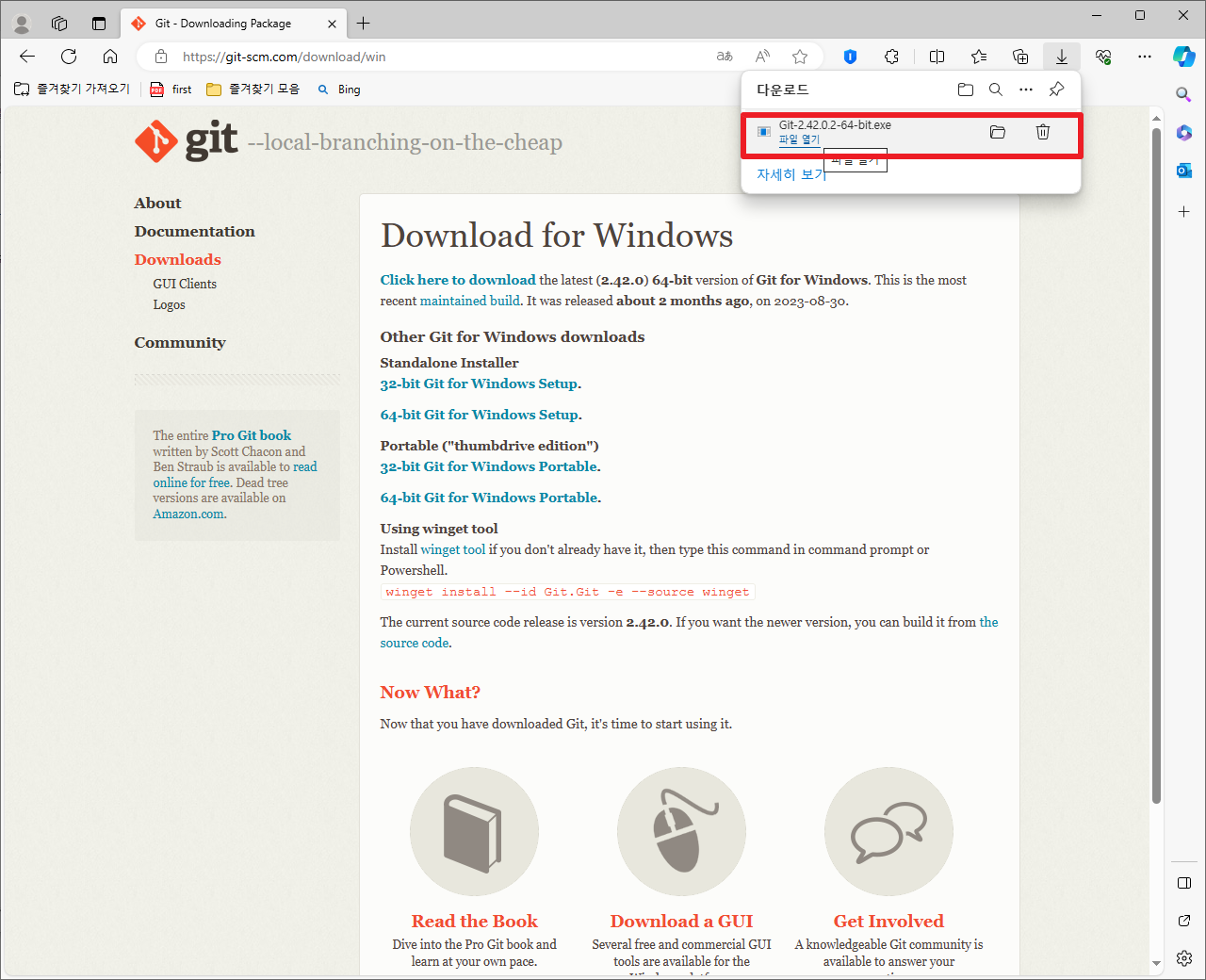The height and width of the screenshot is (980, 1206).
Task: Add a sidebar app with plus icon
Action: (1184, 212)
